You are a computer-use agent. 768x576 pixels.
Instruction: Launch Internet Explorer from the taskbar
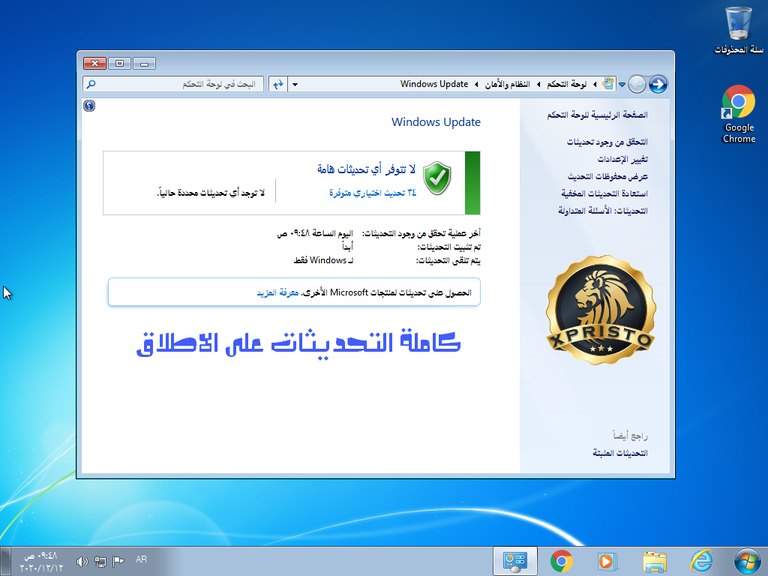click(701, 561)
